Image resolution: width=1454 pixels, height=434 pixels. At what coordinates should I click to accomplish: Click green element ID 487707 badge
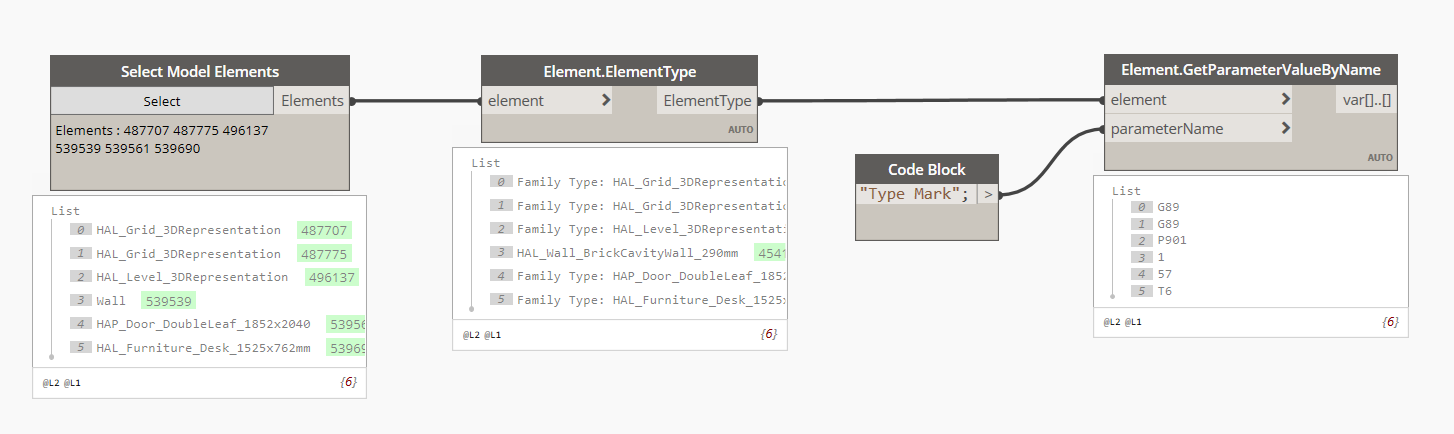325,230
